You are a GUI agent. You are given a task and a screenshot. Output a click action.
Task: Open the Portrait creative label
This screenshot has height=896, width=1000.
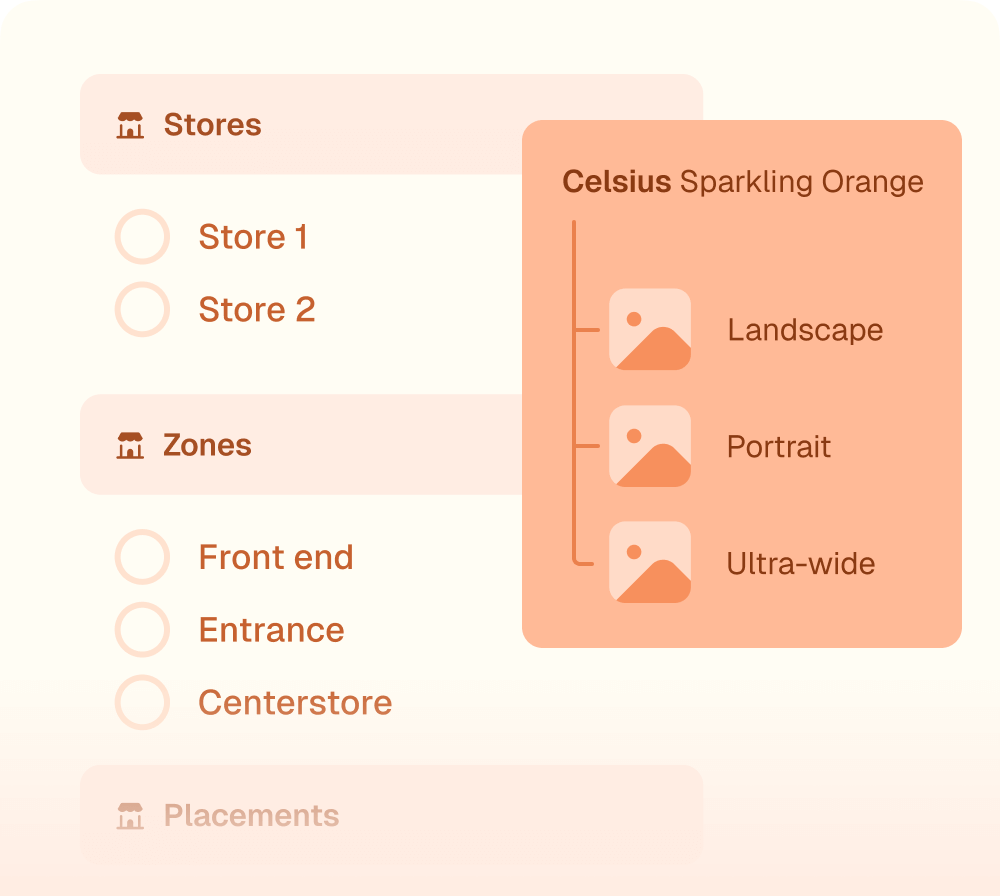[779, 446]
